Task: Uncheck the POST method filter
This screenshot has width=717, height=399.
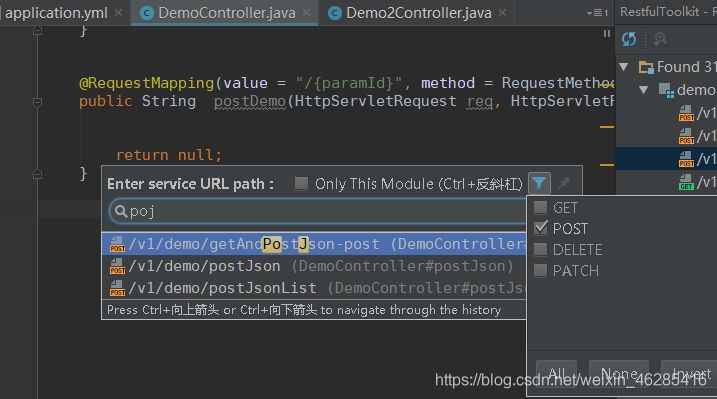Action: pyautogui.click(x=540, y=228)
